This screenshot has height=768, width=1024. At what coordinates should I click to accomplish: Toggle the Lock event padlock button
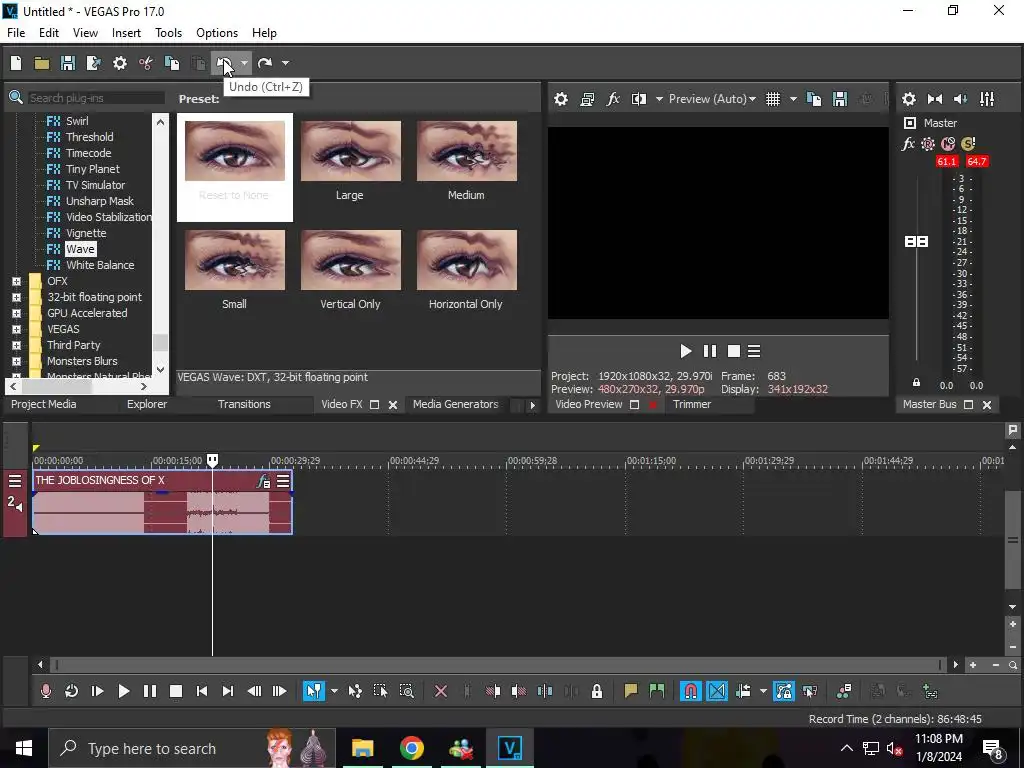click(596, 691)
